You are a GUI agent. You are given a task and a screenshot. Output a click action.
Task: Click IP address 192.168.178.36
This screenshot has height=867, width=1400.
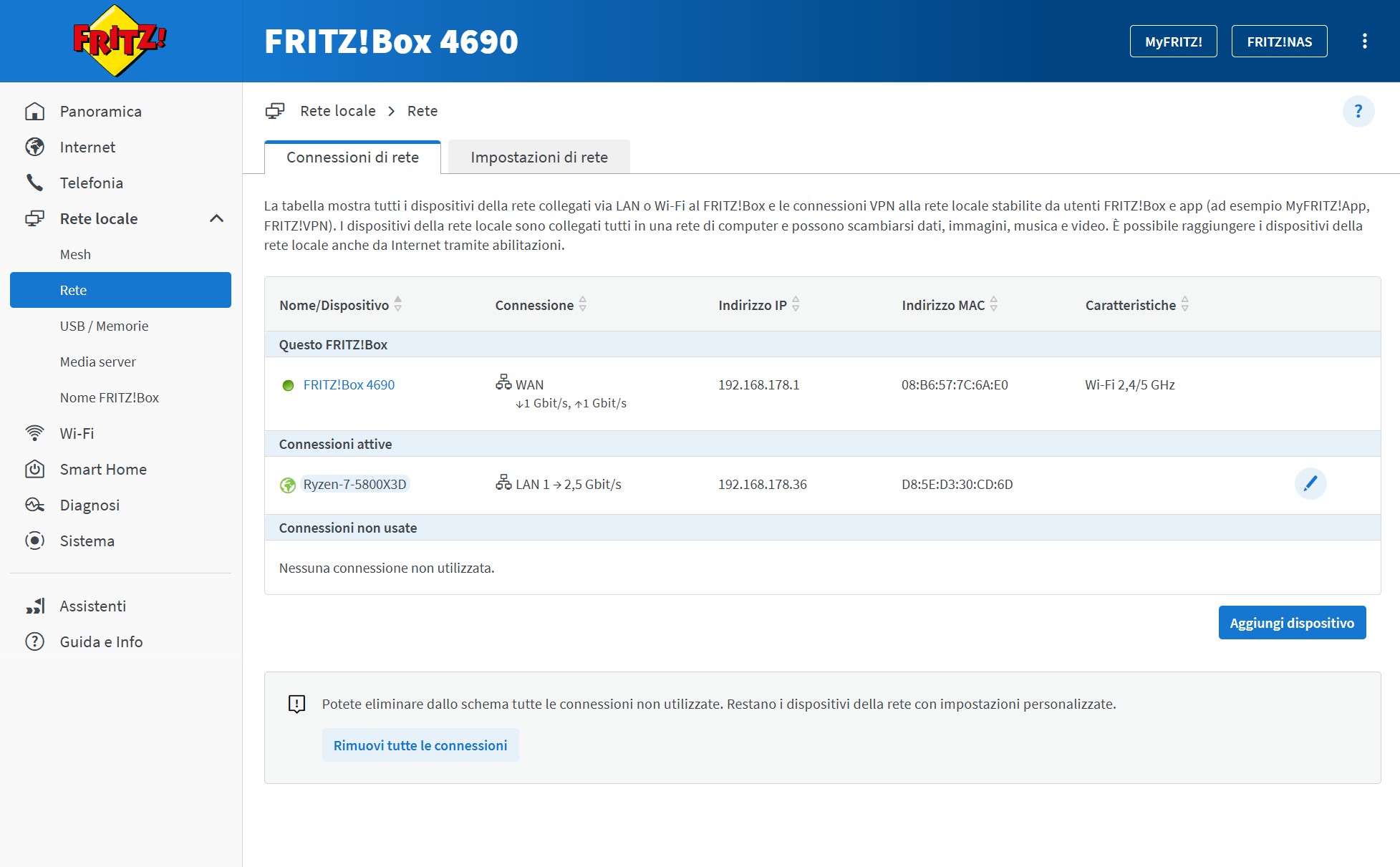[762, 484]
